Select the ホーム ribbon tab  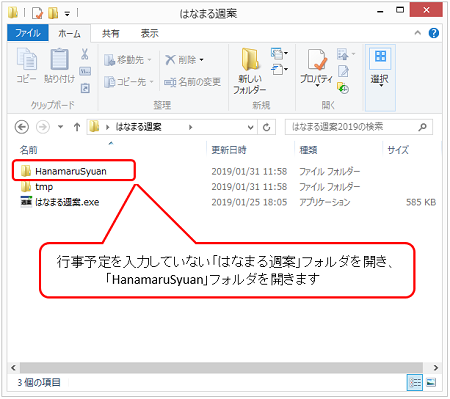point(69,33)
